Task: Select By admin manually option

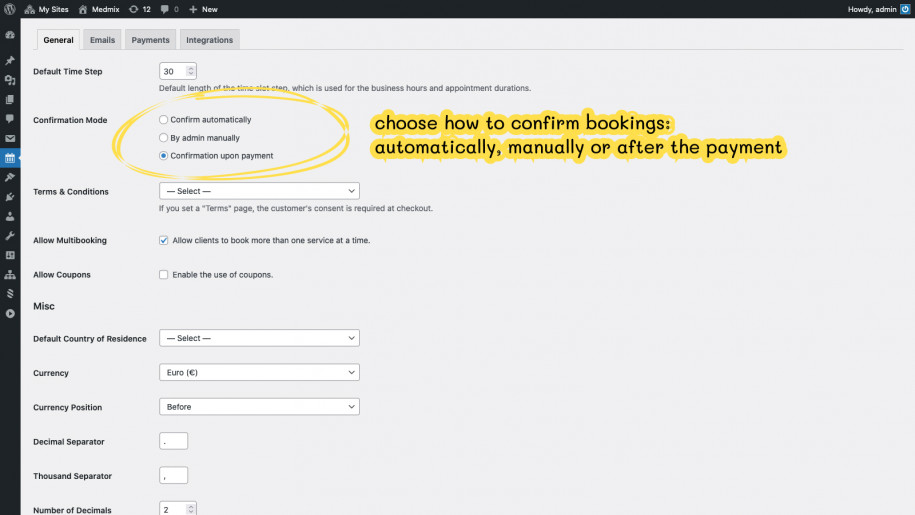Action: 164,138
